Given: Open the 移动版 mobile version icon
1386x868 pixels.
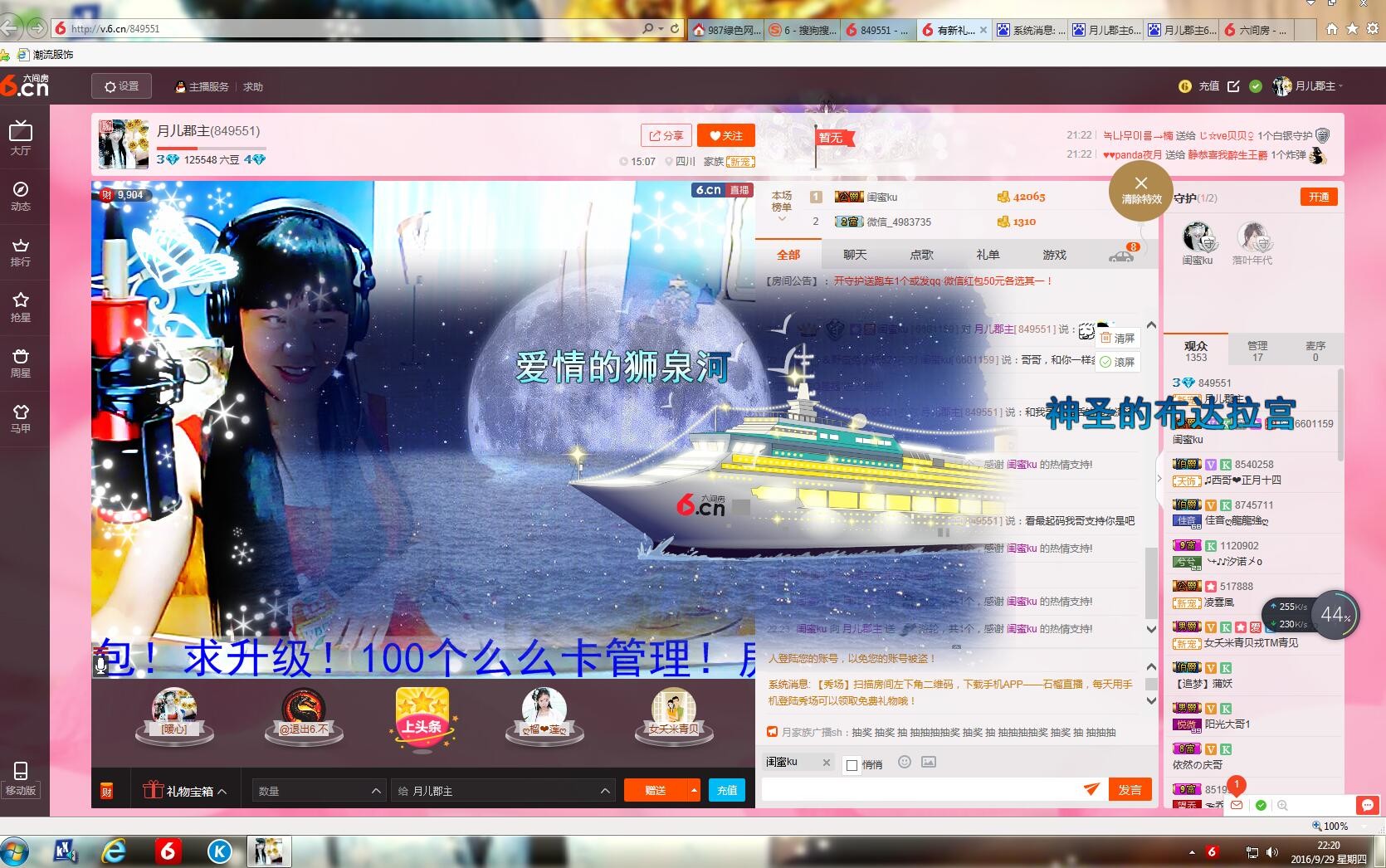Looking at the screenshot, I should (21, 778).
